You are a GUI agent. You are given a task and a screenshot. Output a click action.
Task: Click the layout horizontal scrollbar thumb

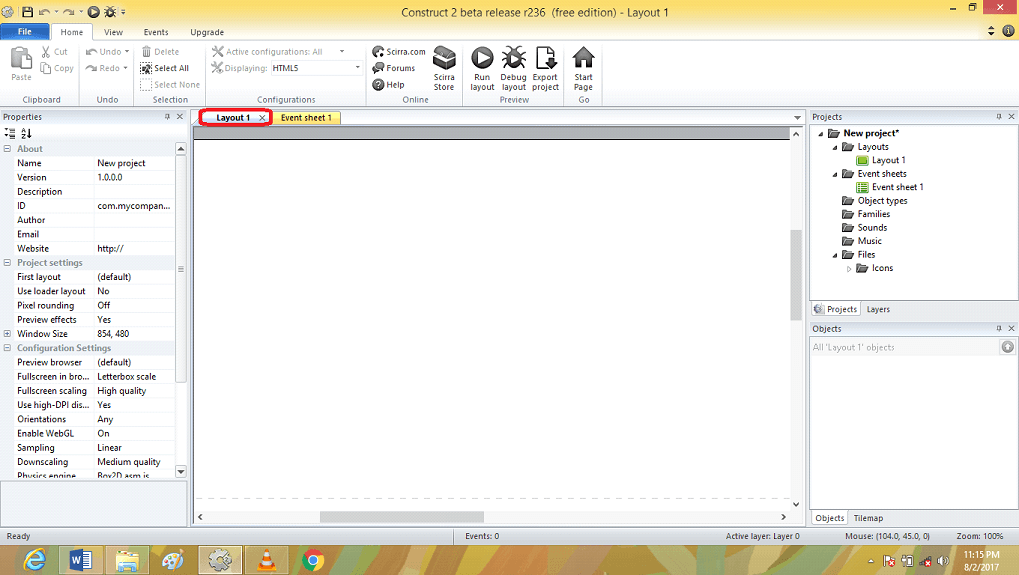[402, 517]
